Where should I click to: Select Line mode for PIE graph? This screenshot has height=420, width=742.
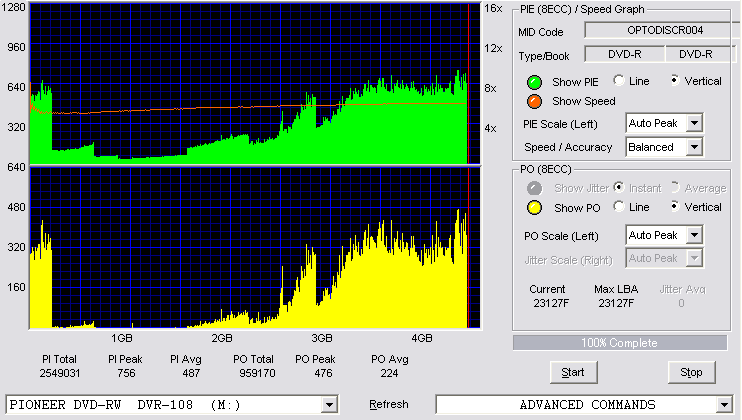(619, 80)
